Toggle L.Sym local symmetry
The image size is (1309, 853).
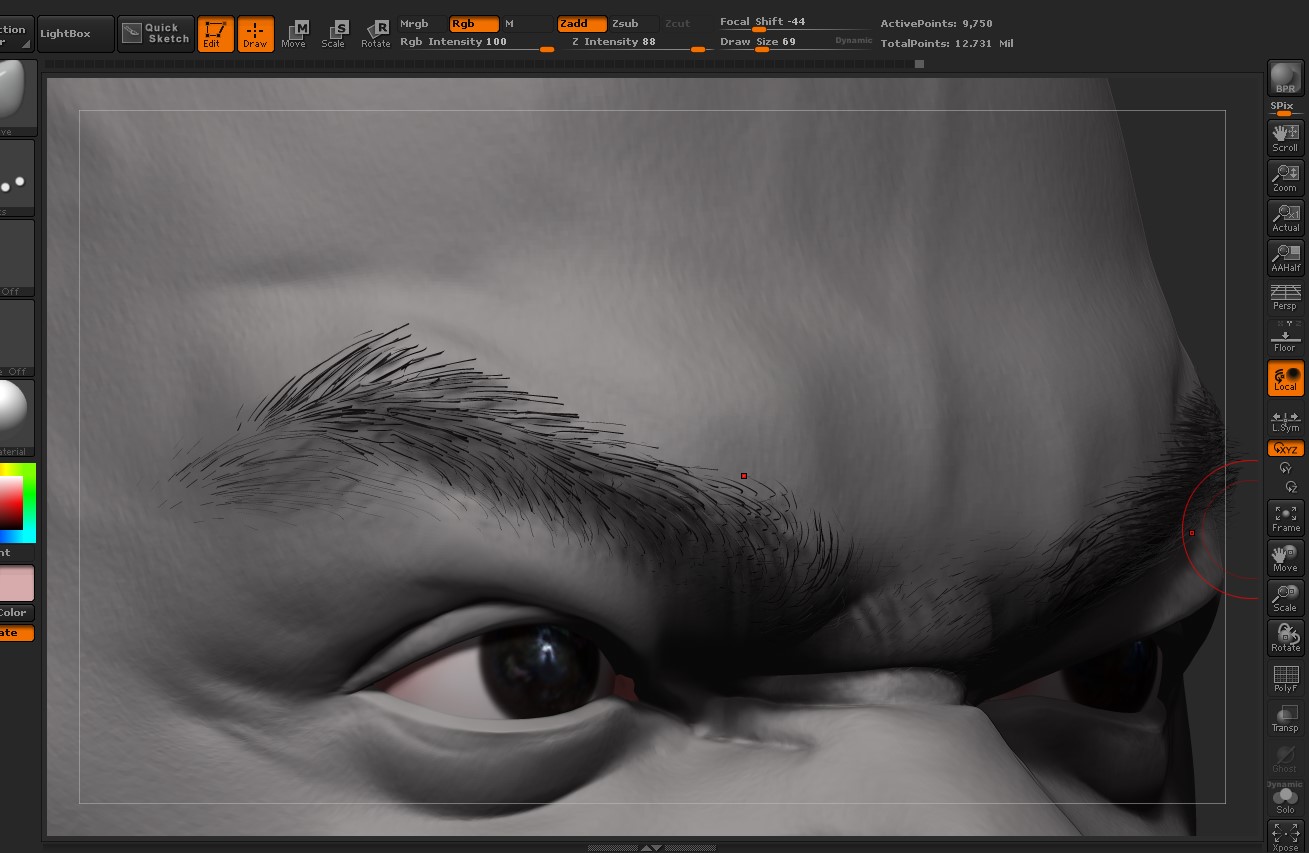click(1285, 420)
